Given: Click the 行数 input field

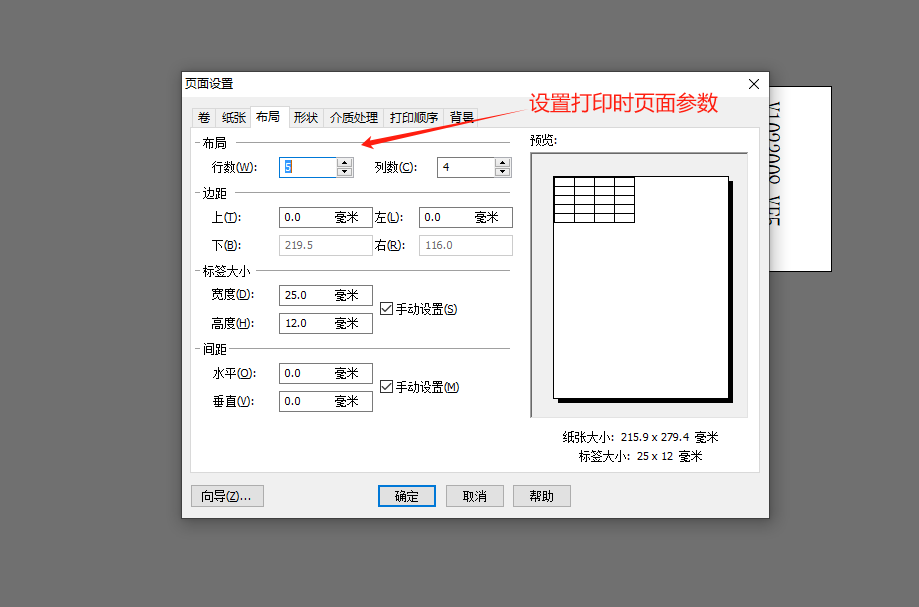Looking at the screenshot, I should (x=308, y=167).
